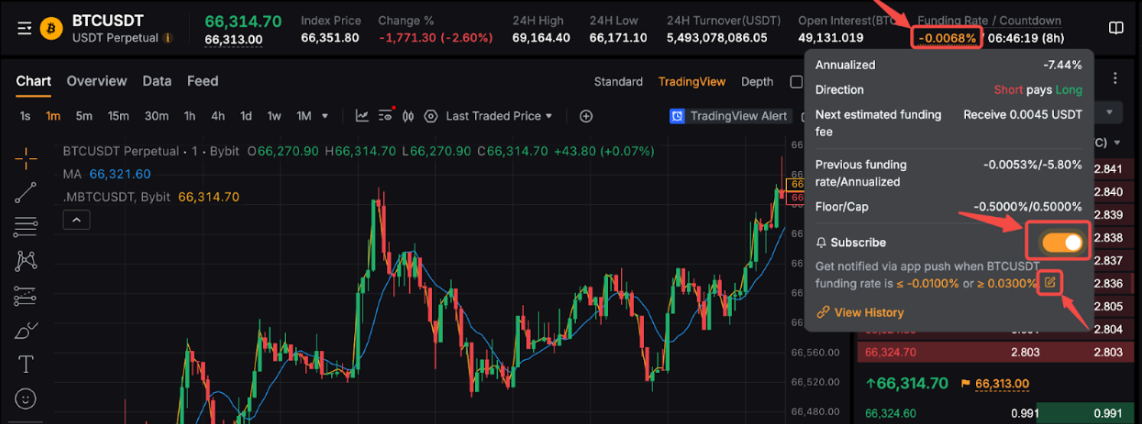Open the guide book icon at top right

tap(1116, 28)
